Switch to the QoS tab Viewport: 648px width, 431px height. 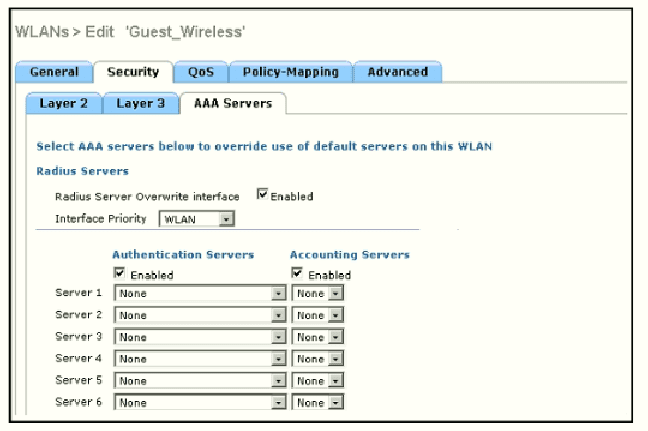200,72
